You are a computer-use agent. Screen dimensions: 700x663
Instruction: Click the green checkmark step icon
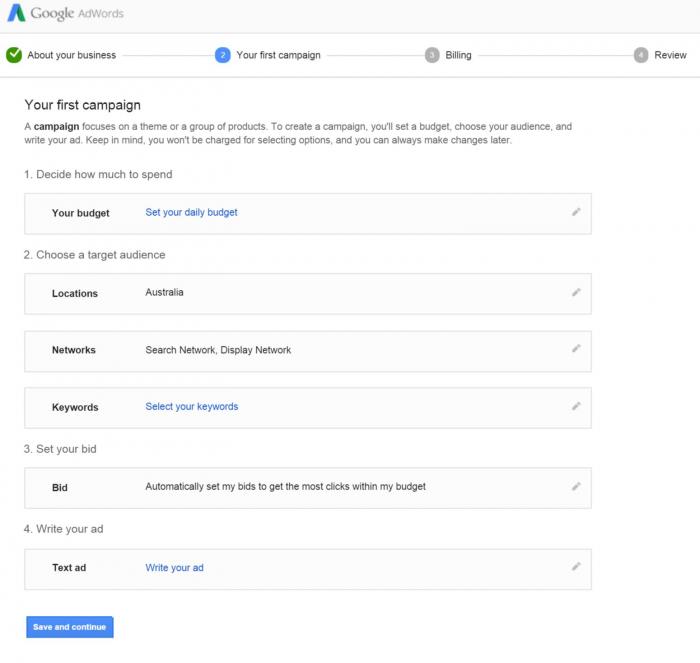(x=14, y=55)
